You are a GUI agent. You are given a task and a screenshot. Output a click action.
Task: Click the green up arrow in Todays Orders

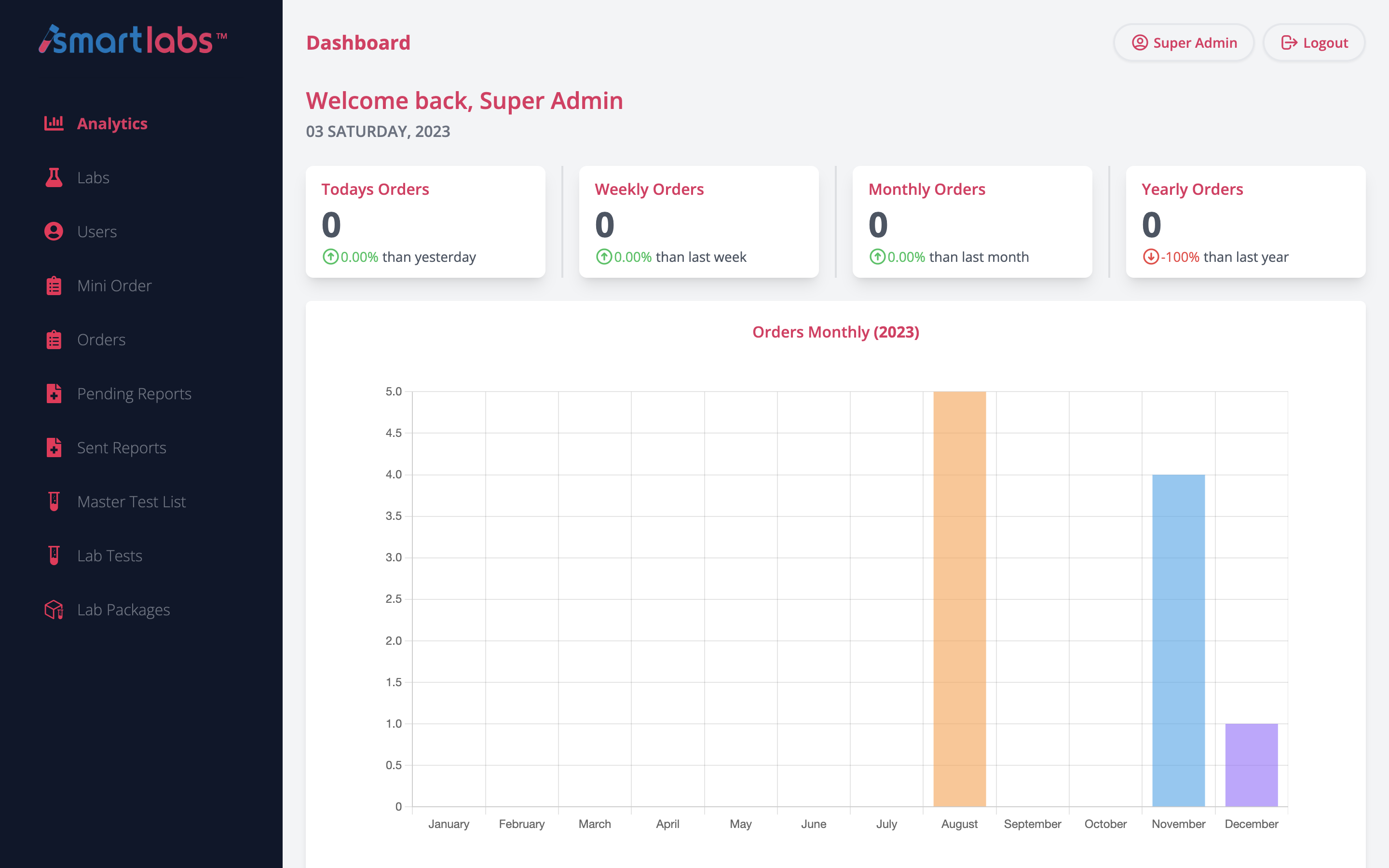(x=330, y=257)
